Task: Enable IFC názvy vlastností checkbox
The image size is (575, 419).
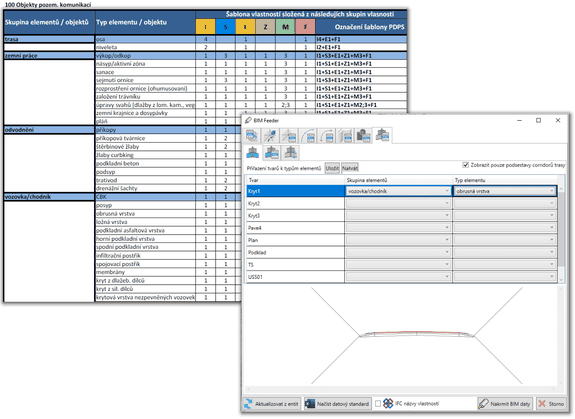Action: 378,404
